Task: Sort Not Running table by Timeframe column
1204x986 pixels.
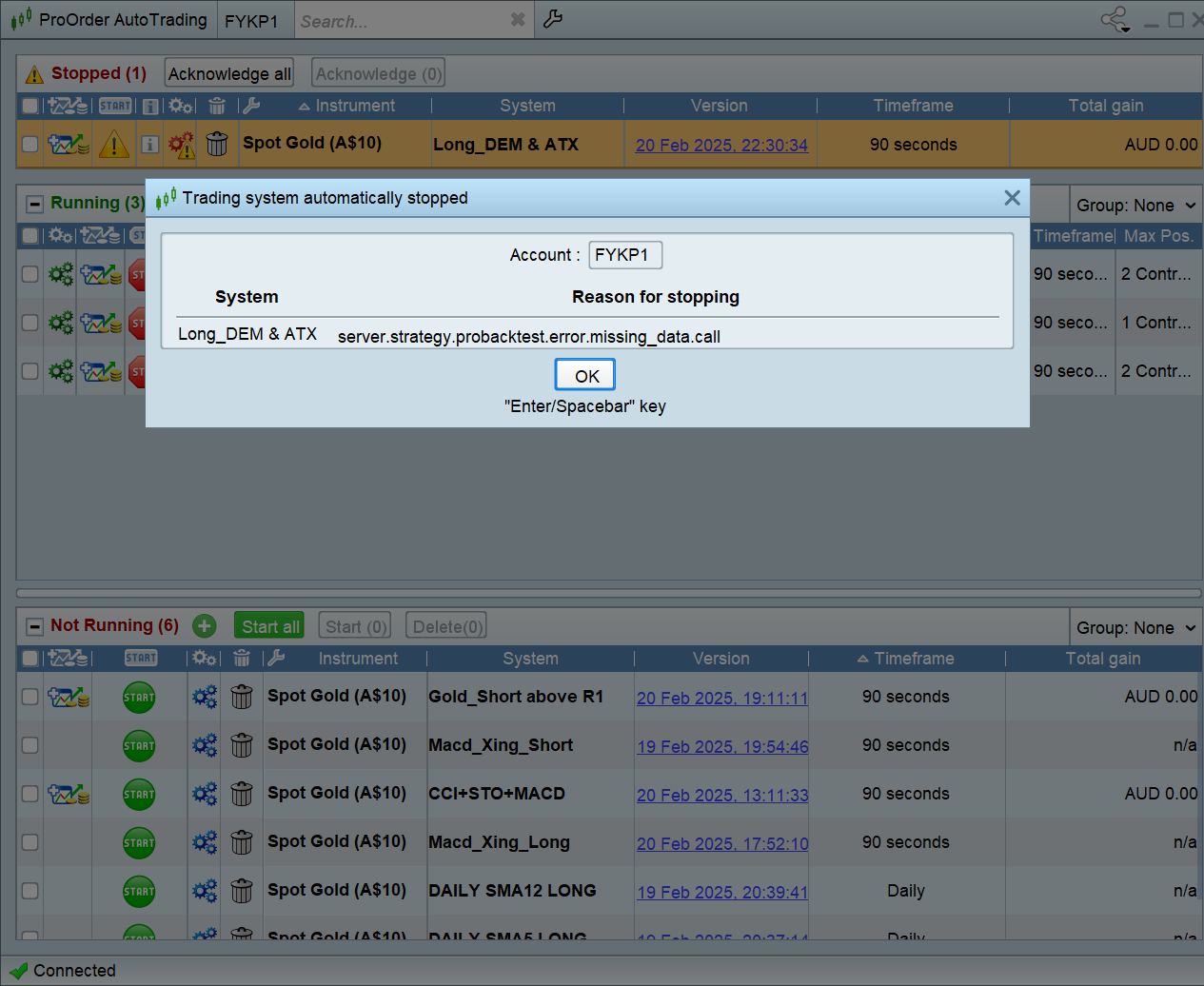Action: 905,659
